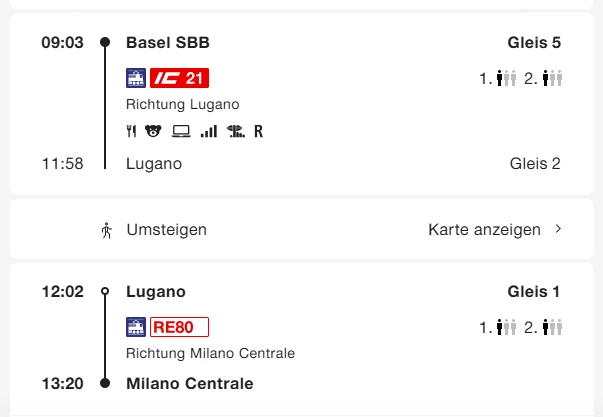This screenshot has height=417, width=603.
Task: Click the RE80 train badge
Action: point(179,327)
